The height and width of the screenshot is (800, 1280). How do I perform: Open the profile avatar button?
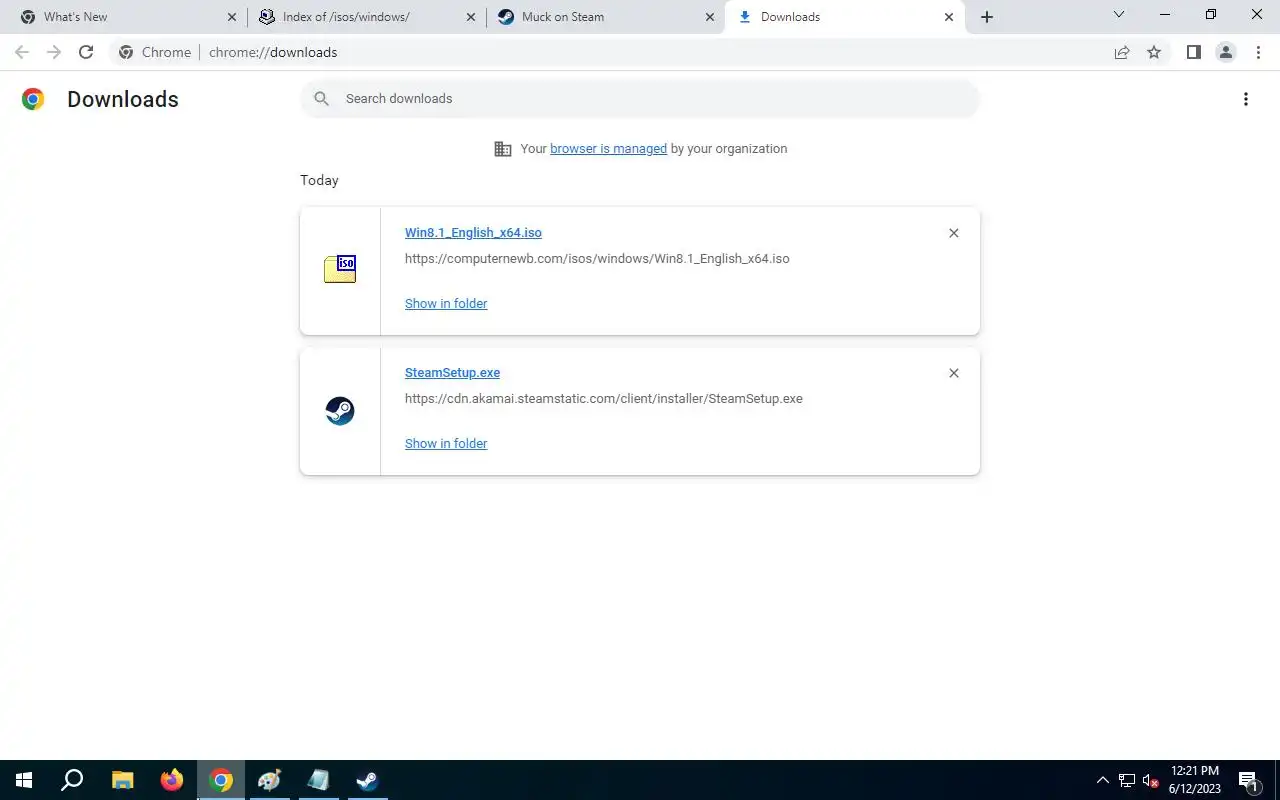pos(1225,52)
